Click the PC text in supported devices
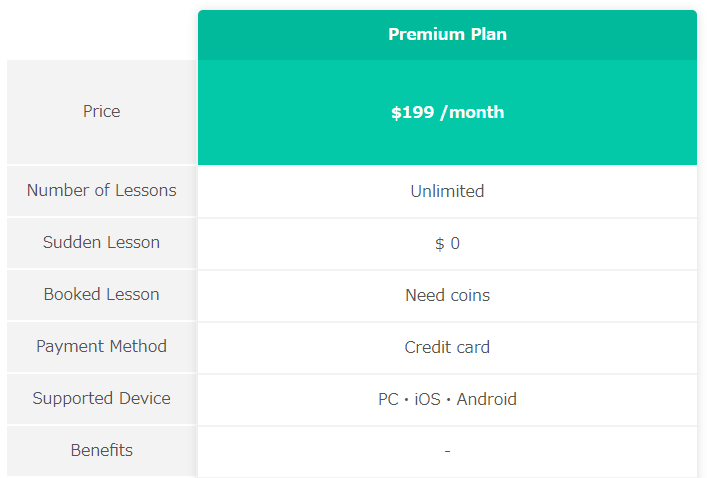Viewport: 707px width, 478px height. pyautogui.click(x=388, y=399)
